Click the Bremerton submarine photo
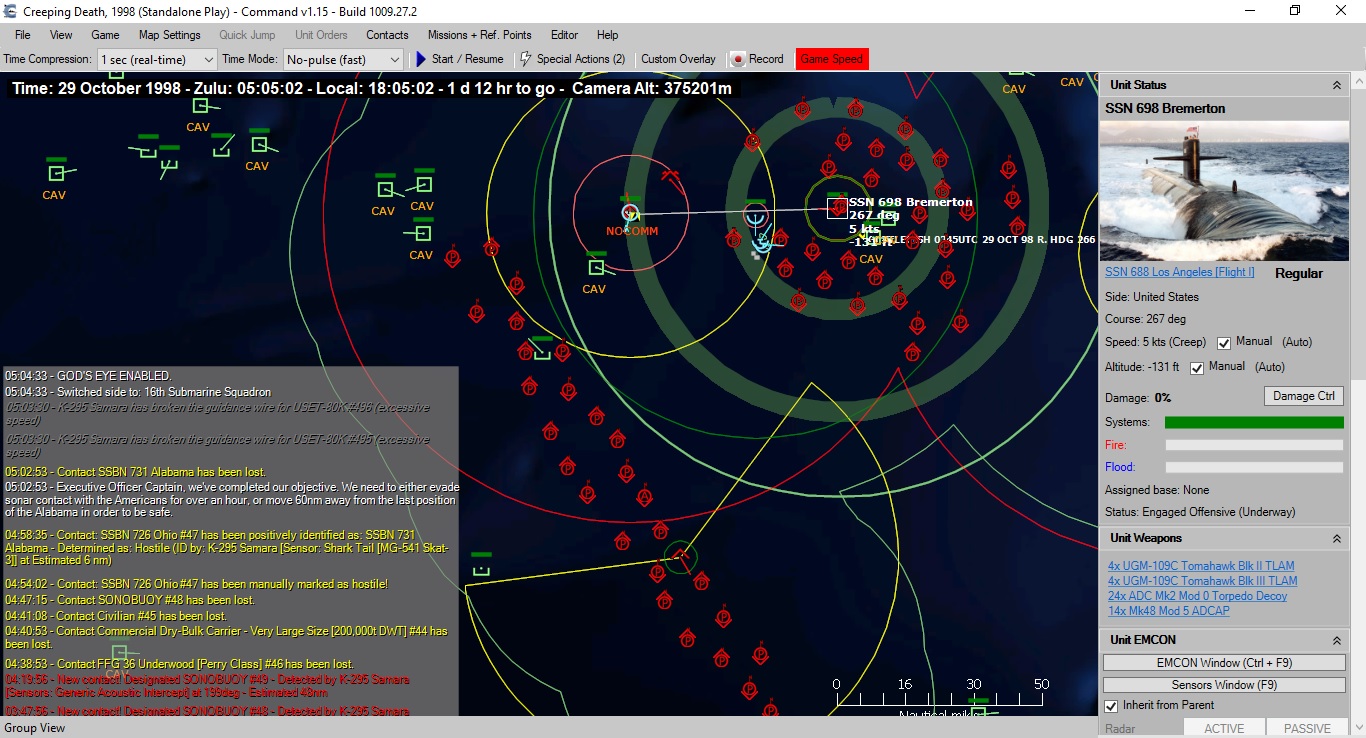 (x=1224, y=191)
